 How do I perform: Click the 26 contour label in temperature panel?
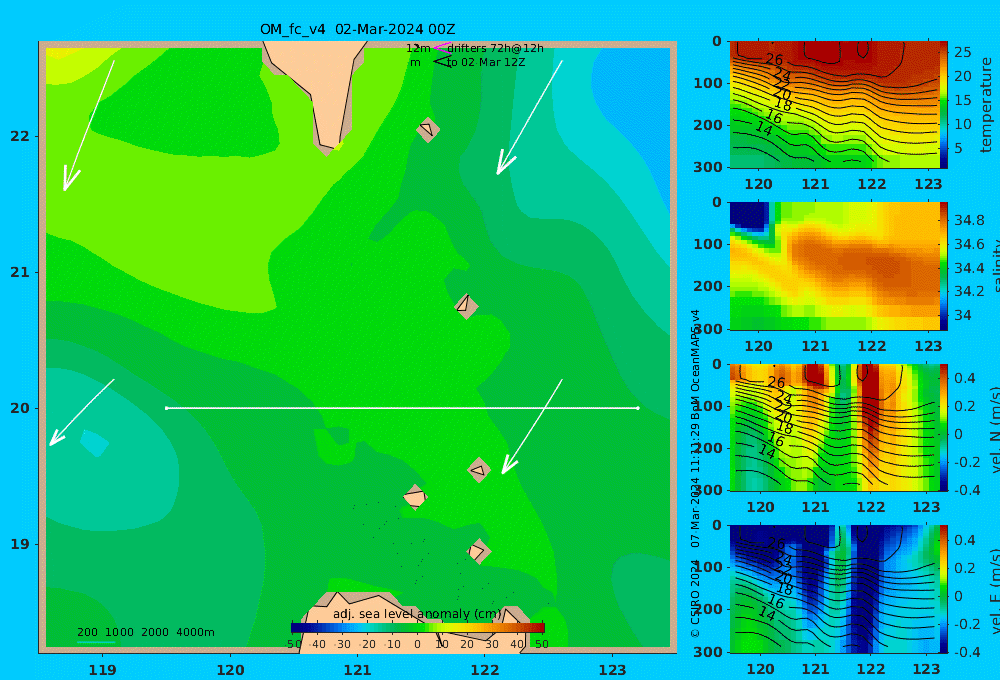tap(774, 59)
